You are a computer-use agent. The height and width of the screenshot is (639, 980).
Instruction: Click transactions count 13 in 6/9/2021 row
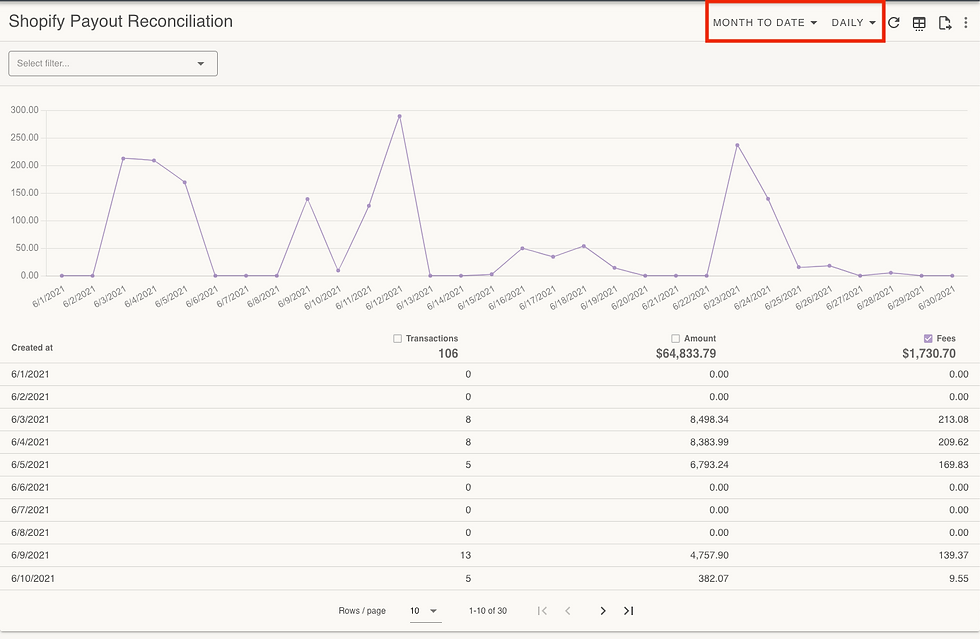click(466, 555)
